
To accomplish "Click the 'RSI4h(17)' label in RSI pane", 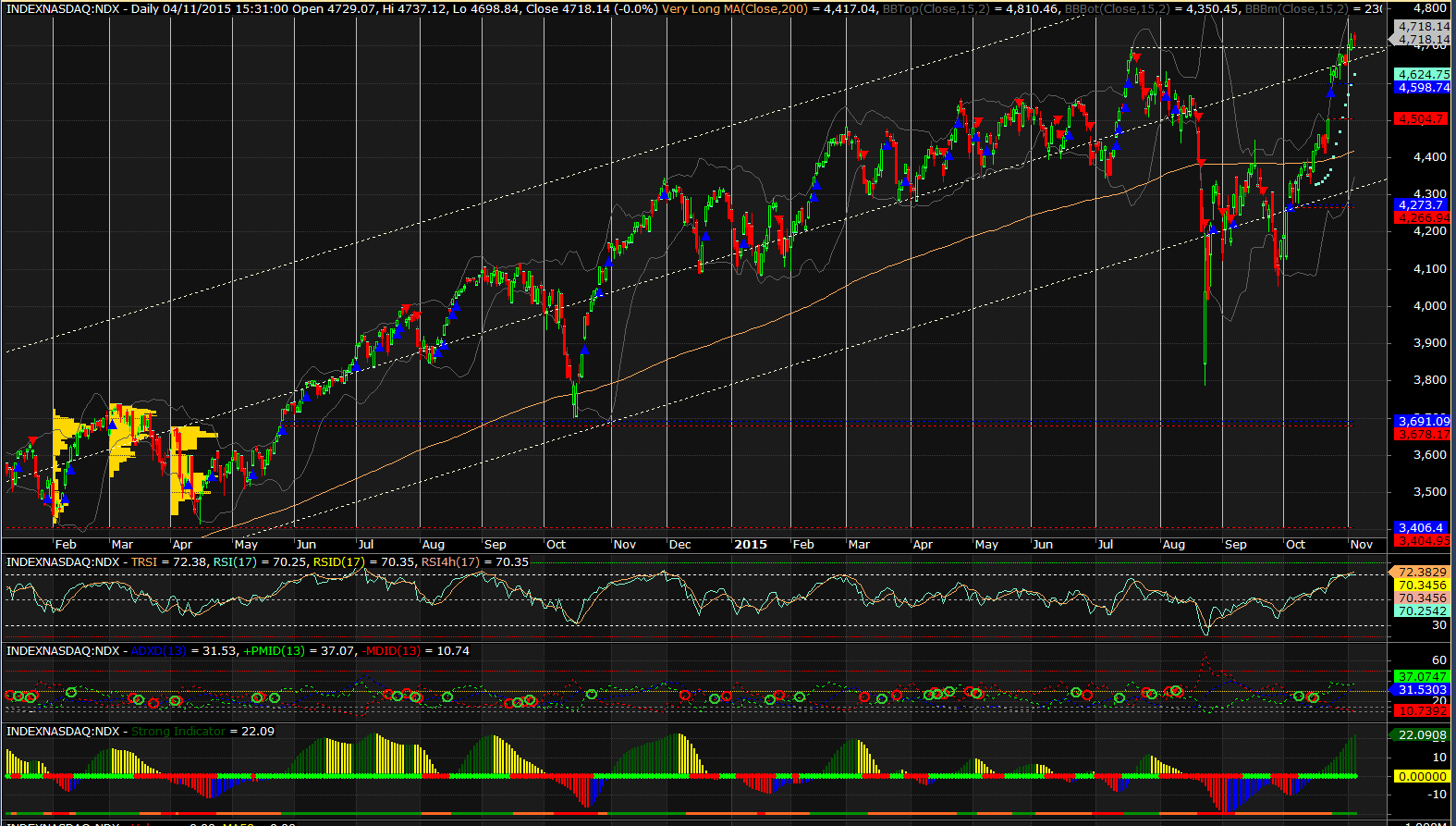I will (451, 561).
